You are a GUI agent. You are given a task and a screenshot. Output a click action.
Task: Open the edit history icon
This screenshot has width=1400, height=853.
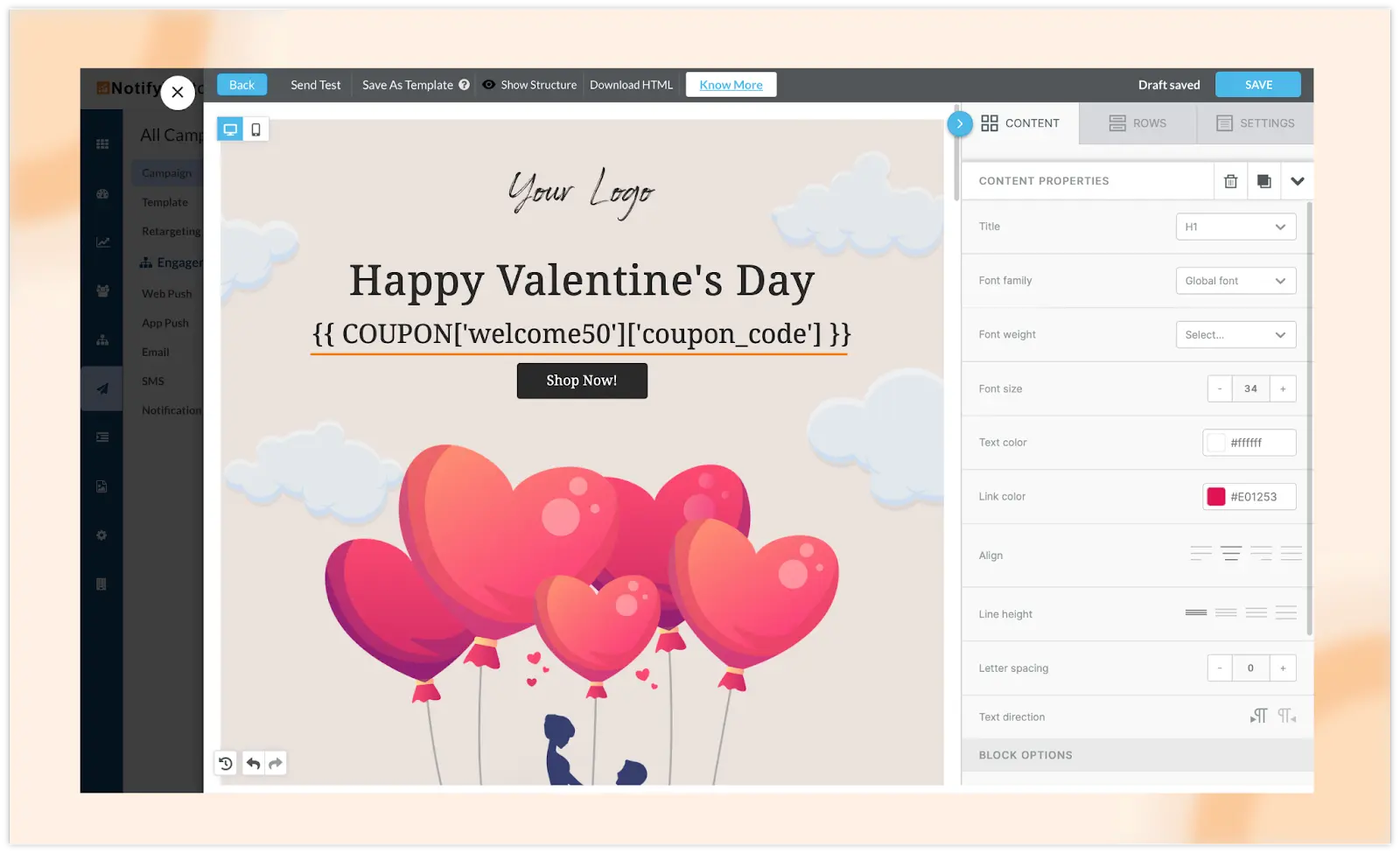(226, 764)
